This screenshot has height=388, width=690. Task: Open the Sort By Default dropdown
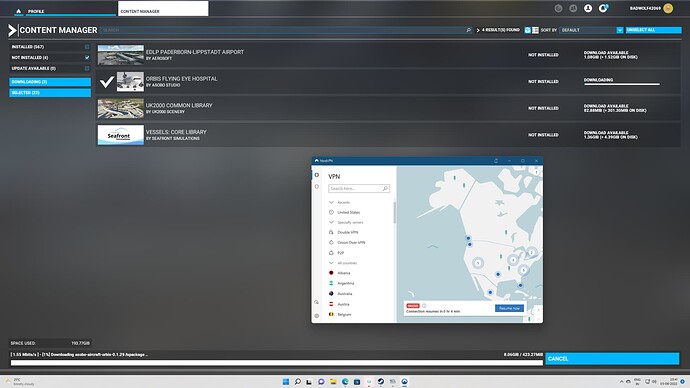(x=591, y=30)
